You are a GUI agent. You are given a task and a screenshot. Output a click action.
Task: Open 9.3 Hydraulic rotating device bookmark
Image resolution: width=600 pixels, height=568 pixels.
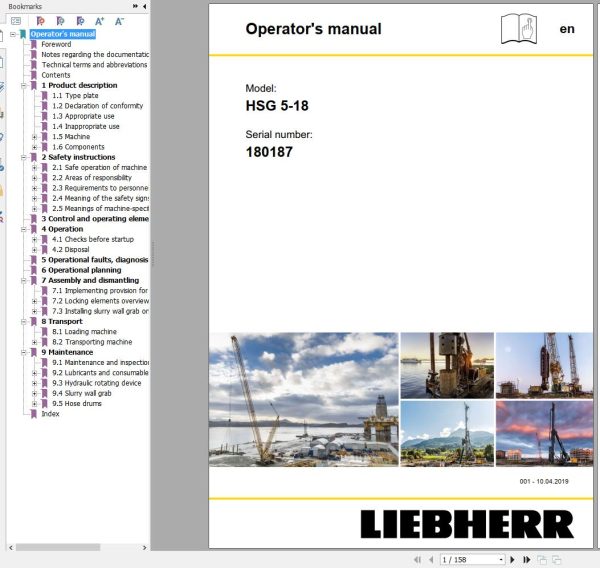(97, 383)
